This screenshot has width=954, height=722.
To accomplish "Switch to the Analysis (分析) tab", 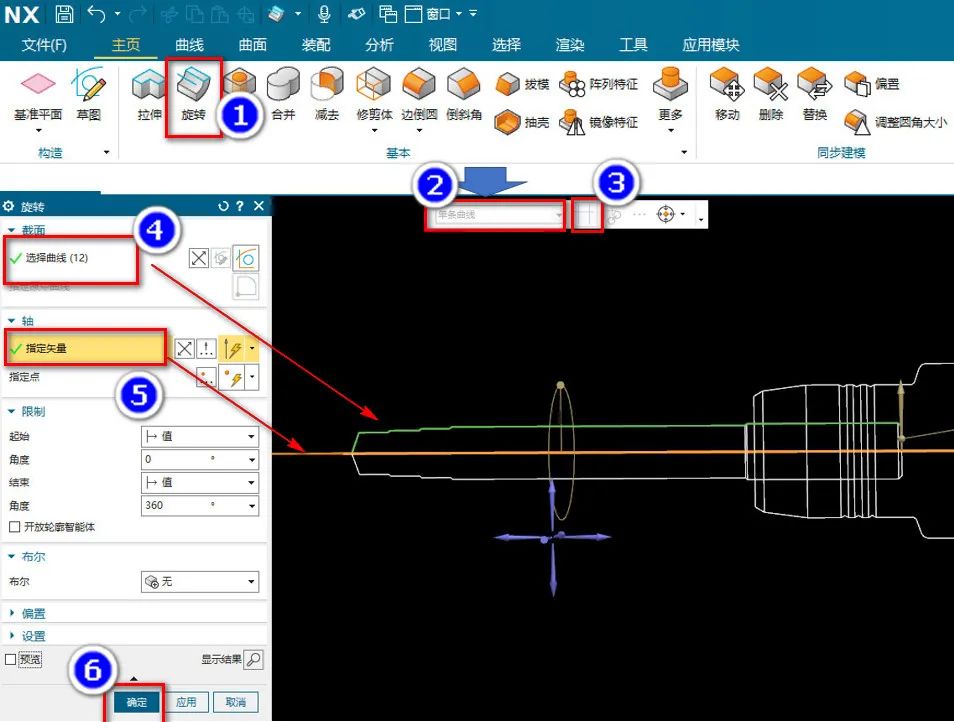I will 379,44.
